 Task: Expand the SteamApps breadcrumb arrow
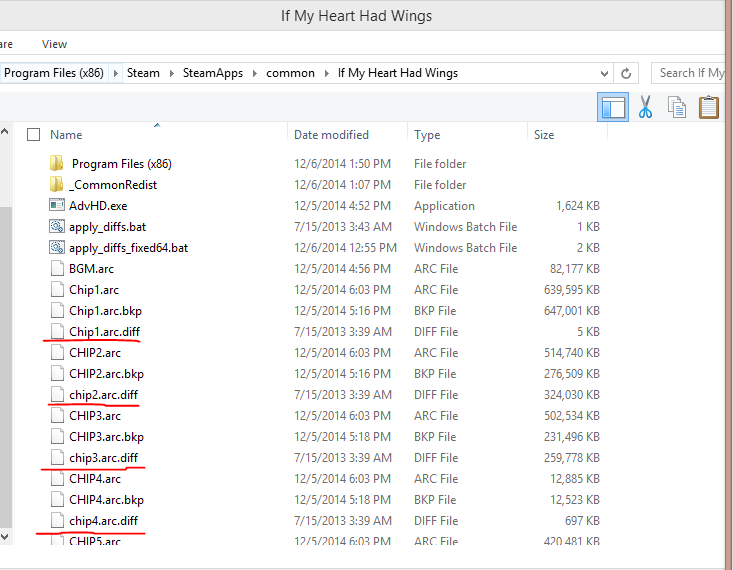tap(255, 73)
